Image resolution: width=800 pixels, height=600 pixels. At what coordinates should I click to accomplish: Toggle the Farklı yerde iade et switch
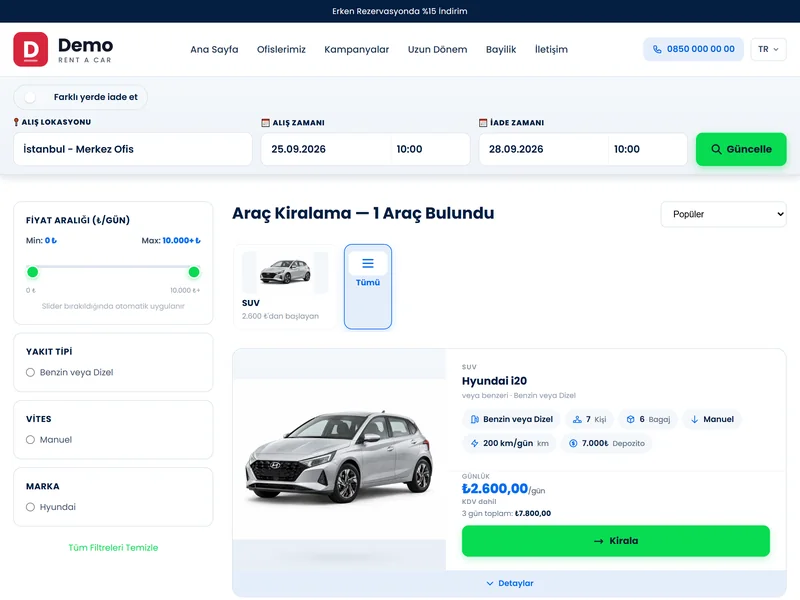(31, 97)
